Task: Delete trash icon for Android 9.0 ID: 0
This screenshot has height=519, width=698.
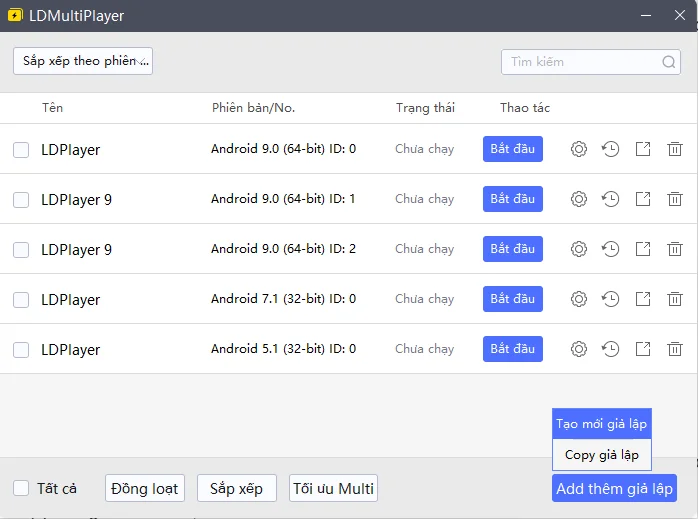Action: click(675, 149)
